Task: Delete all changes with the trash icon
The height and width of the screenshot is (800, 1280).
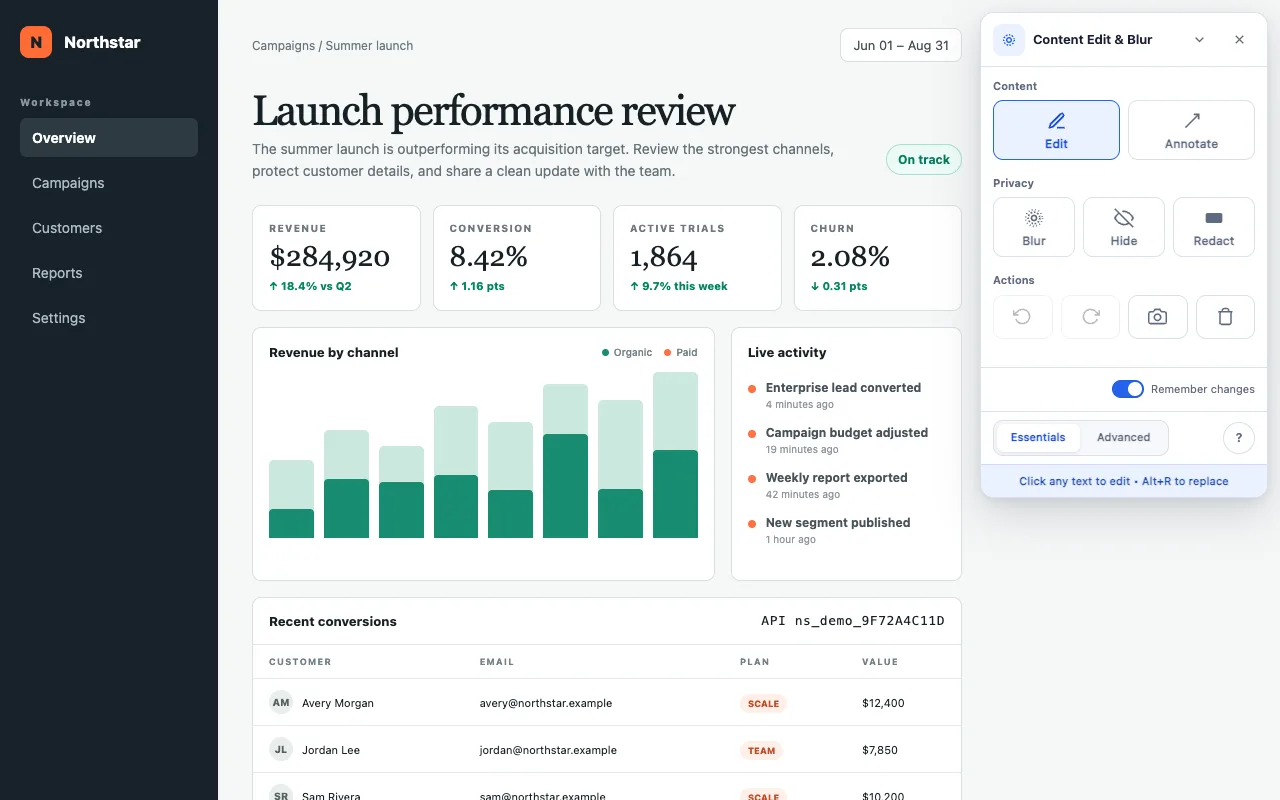Action: pyautogui.click(x=1225, y=317)
